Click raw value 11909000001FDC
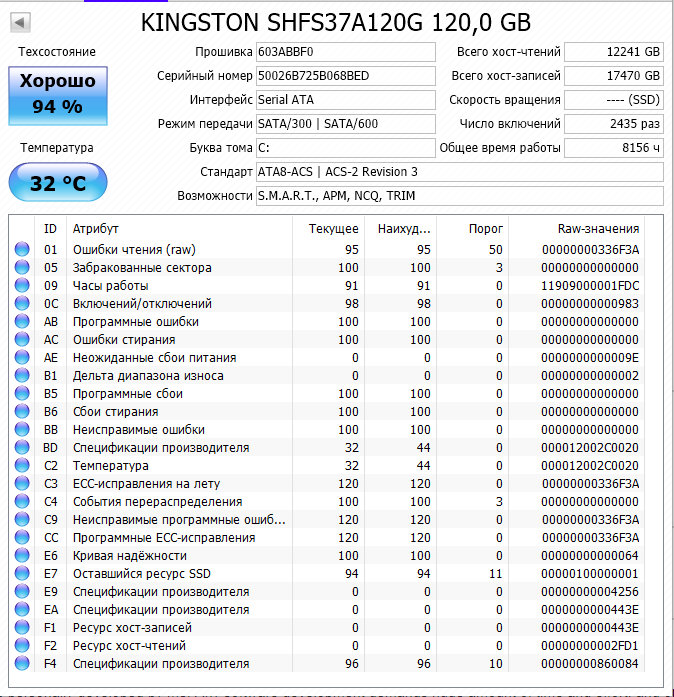674x697 pixels. [x=590, y=285]
